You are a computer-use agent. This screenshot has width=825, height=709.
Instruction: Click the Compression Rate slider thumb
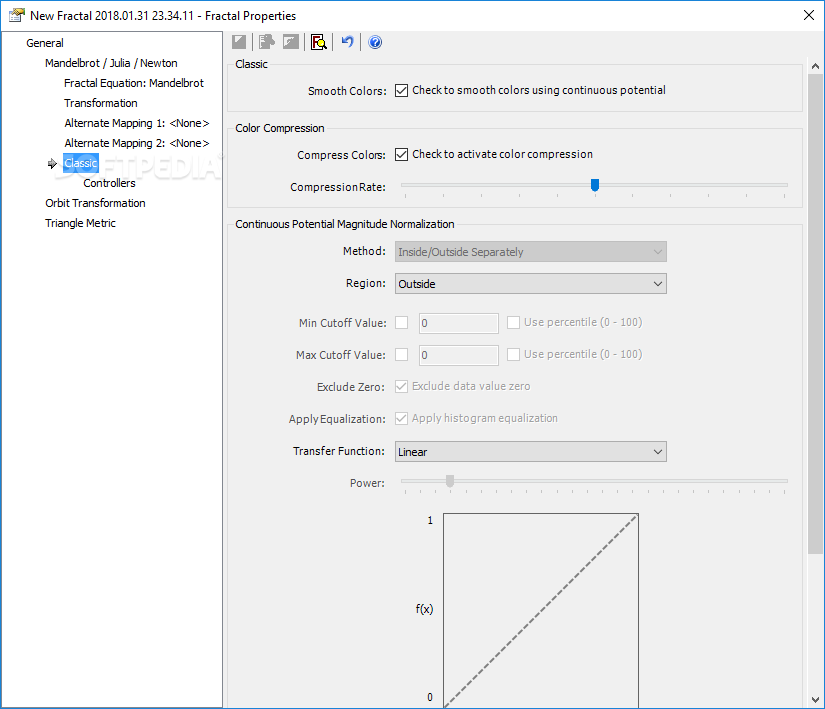pos(595,185)
